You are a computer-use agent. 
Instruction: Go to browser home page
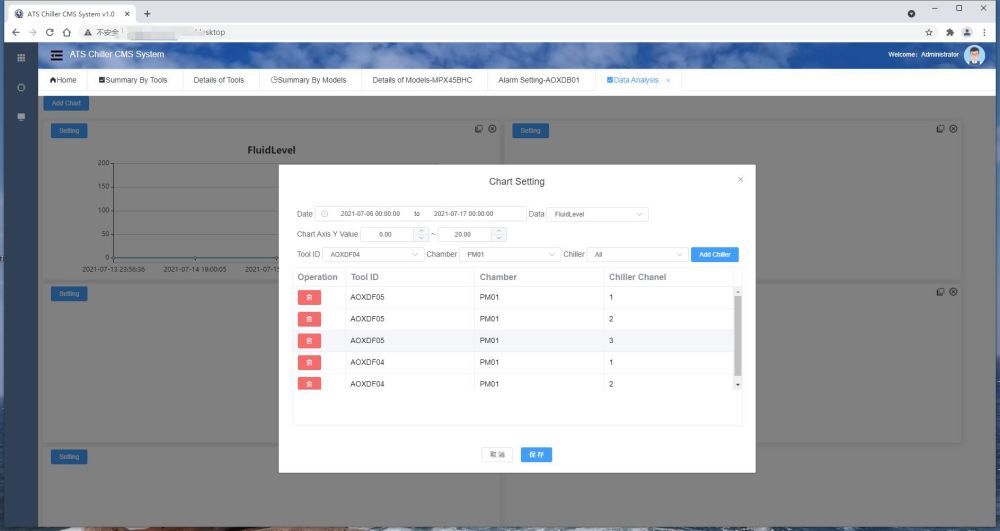(66, 32)
